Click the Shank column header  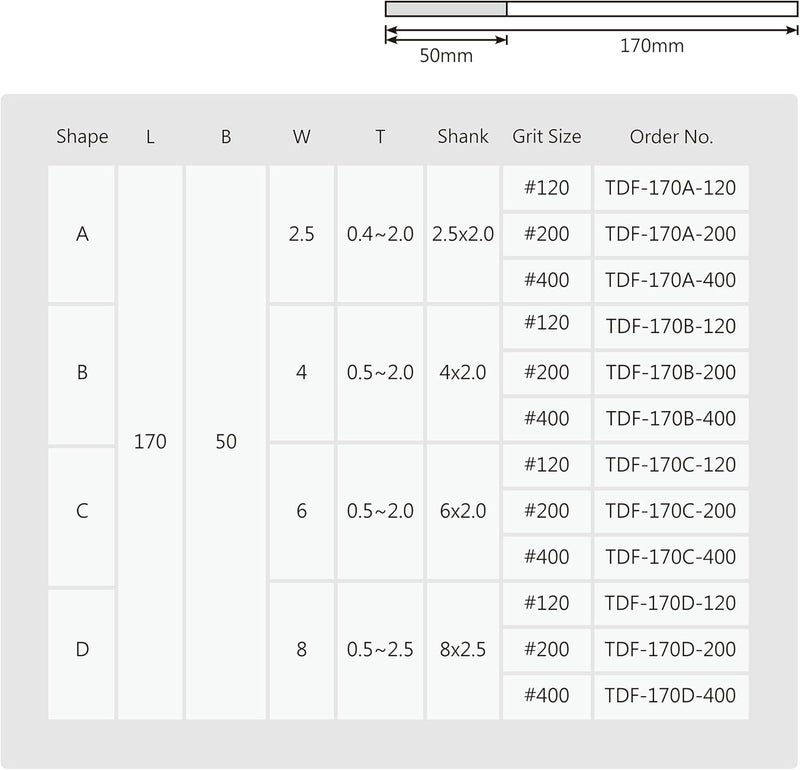click(463, 137)
